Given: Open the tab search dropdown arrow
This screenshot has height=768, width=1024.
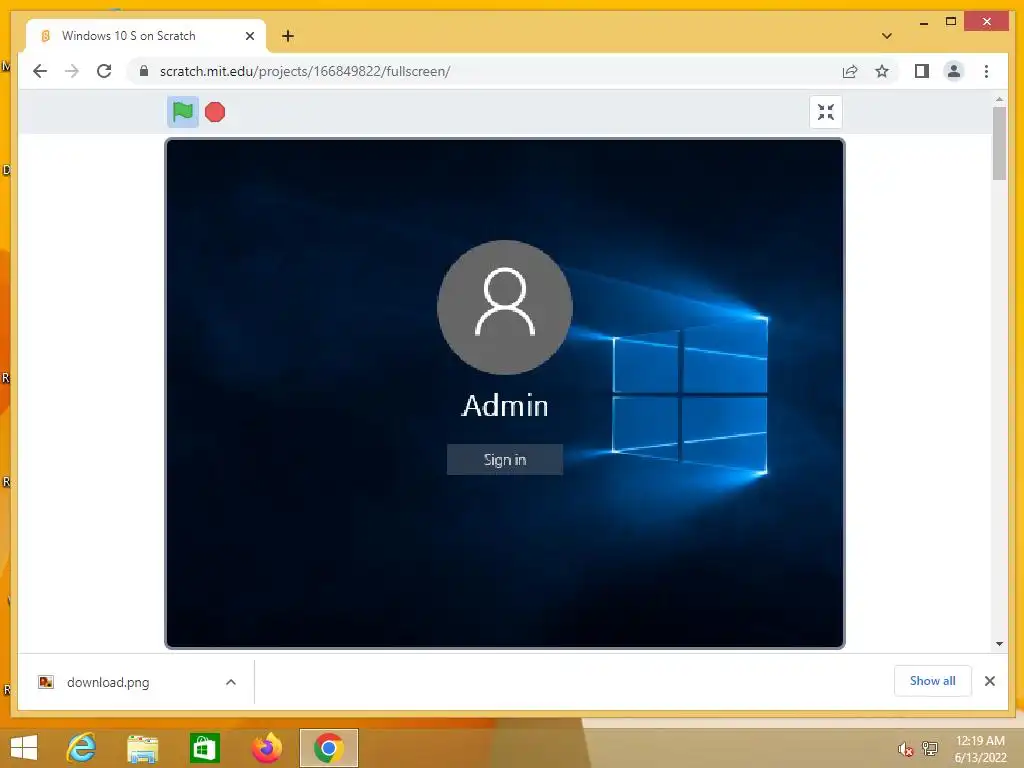Looking at the screenshot, I should tap(886, 36).
